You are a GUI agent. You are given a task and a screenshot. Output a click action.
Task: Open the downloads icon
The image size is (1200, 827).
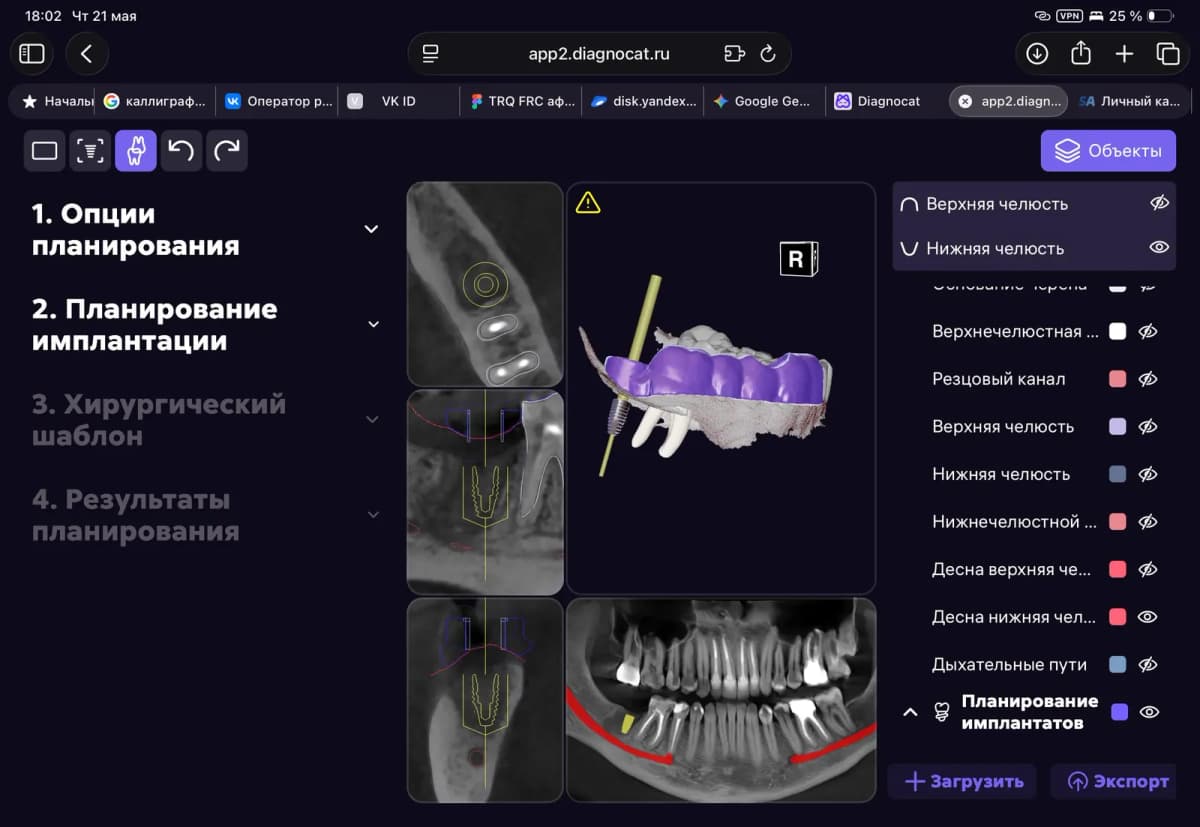(1037, 54)
